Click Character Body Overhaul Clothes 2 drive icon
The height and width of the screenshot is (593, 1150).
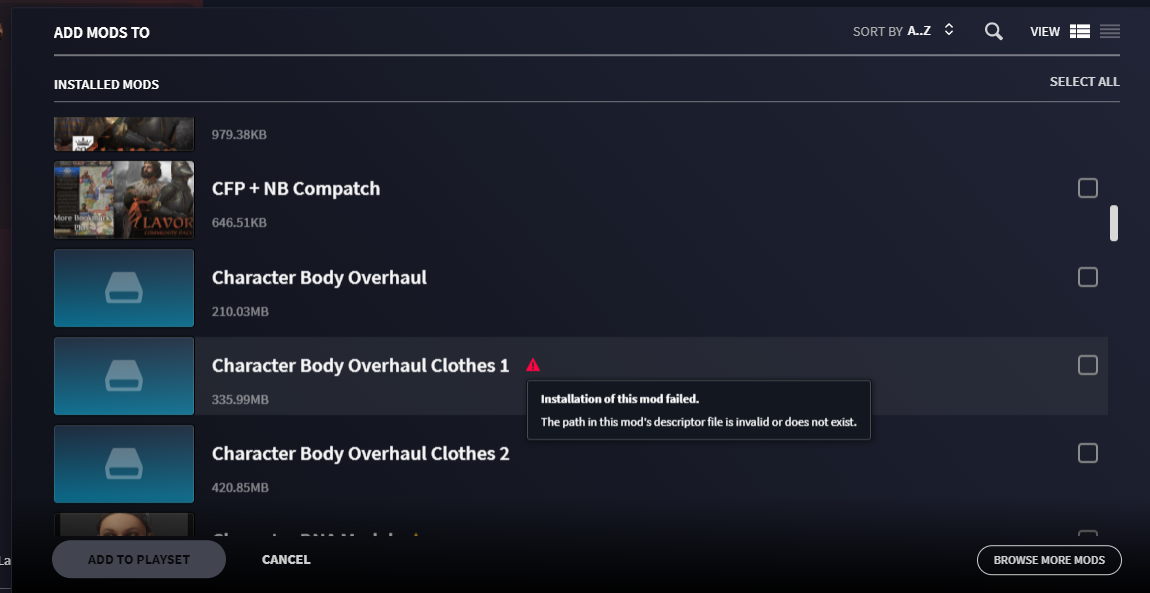tap(124, 464)
